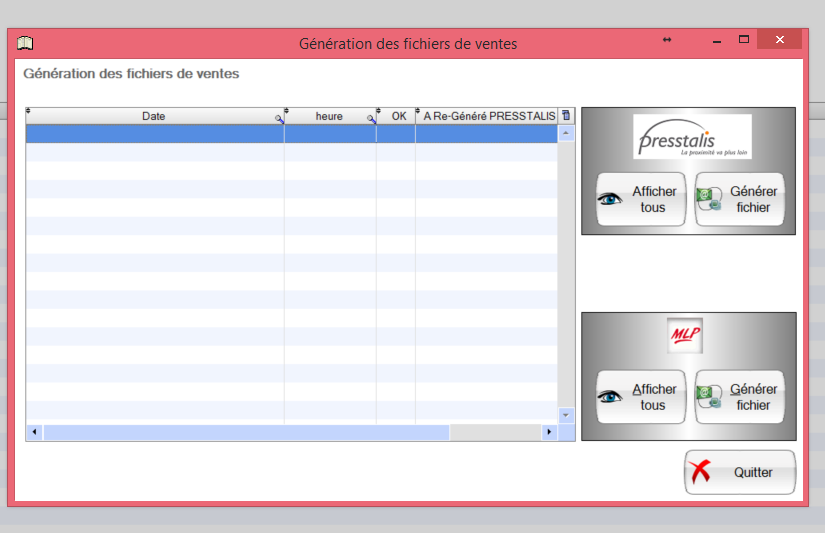Open the table options icon above vertical scrollbar
This screenshot has height=533, width=825.
[566, 116]
